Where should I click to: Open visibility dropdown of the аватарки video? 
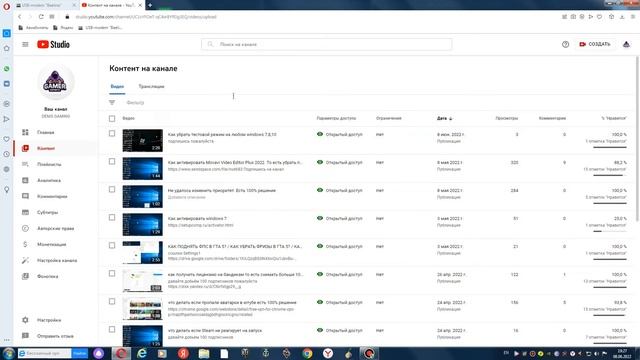[340, 302]
